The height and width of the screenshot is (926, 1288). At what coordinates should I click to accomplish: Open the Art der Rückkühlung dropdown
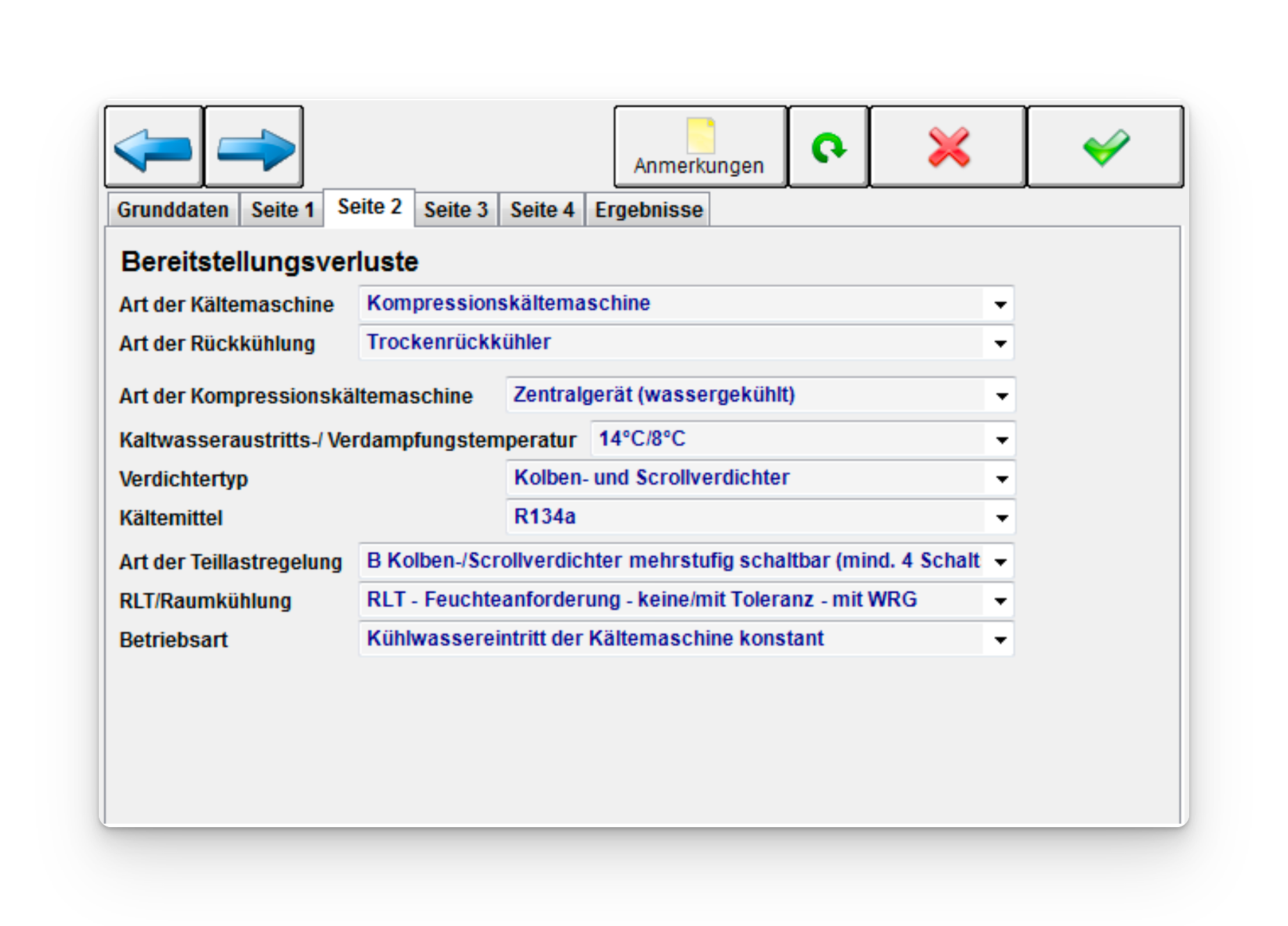(1000, 343)
